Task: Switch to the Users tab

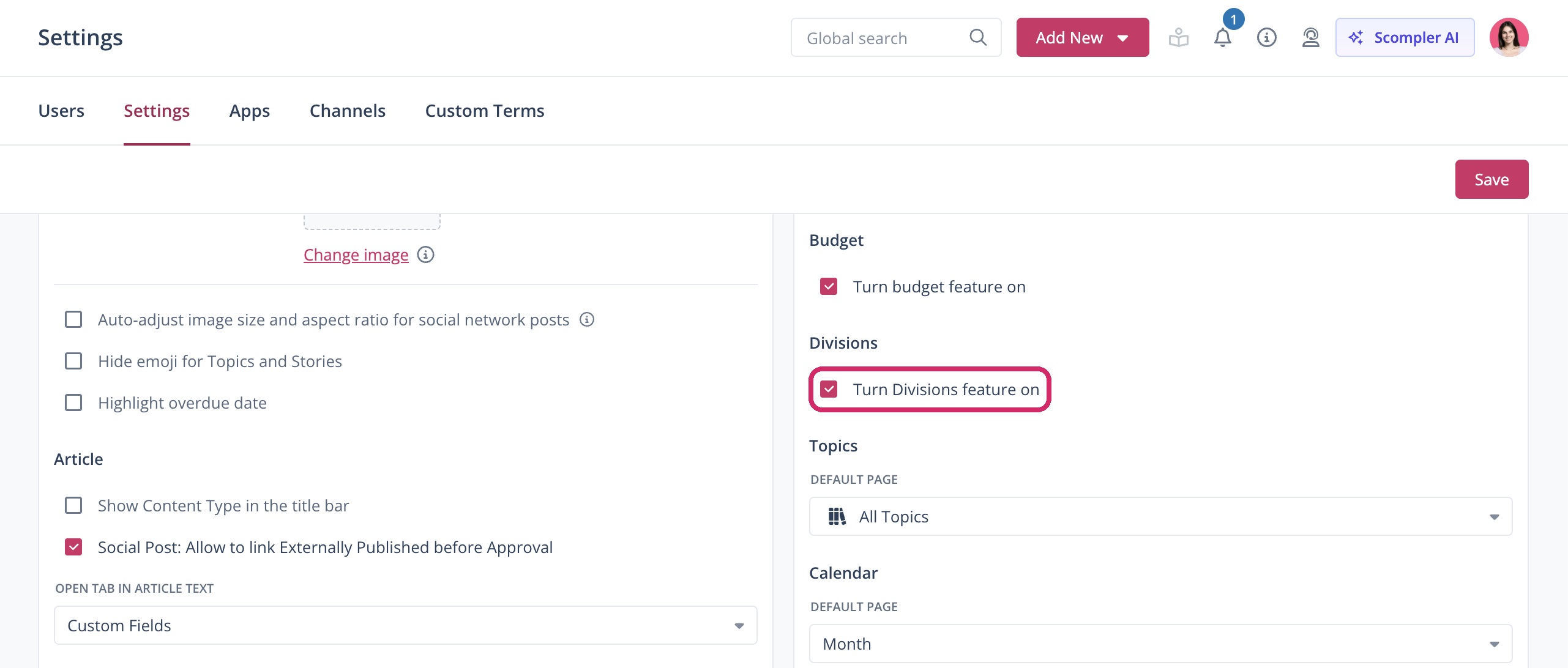Action: pyautogui.click(x=61, y=111)
